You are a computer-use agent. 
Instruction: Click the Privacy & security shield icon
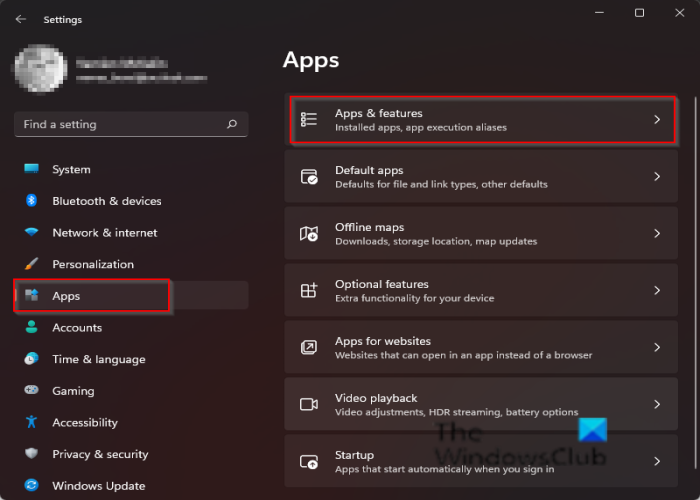click(32, 454)
